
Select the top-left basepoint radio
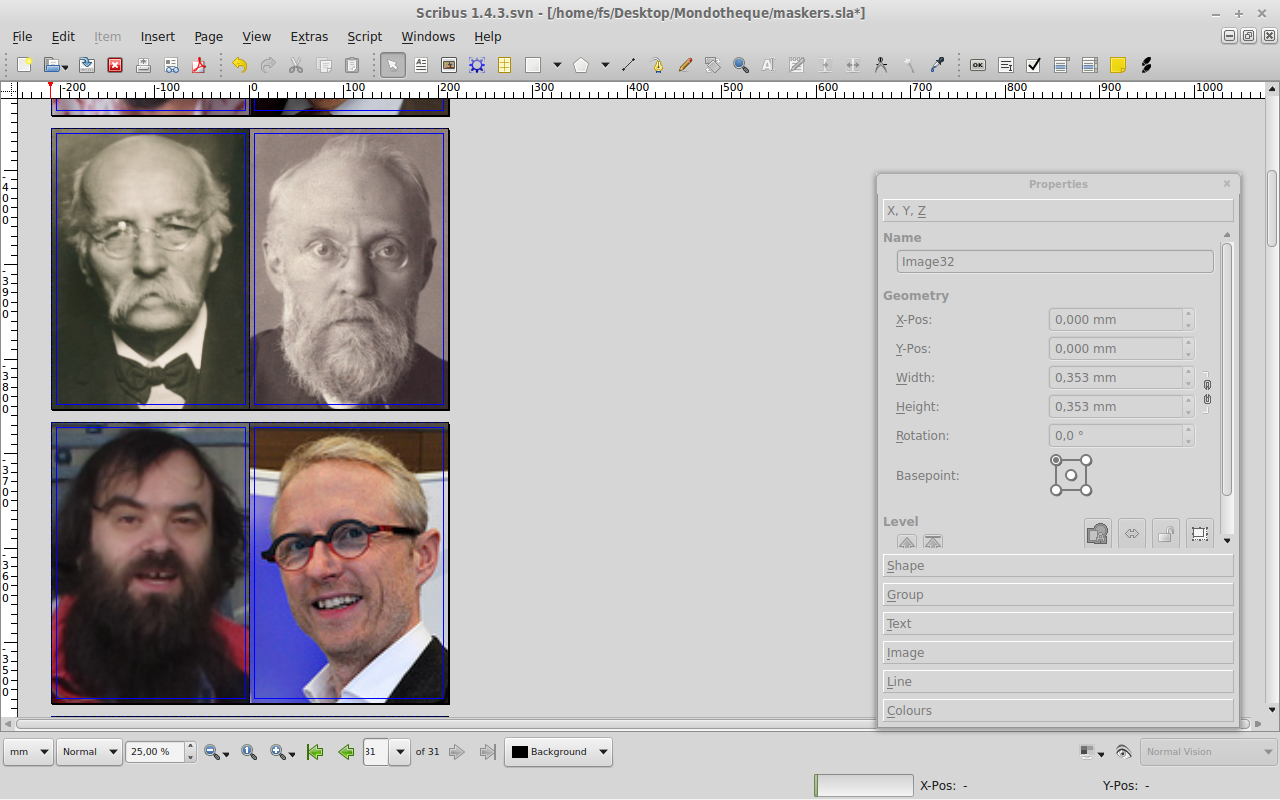pos(1056,460)
